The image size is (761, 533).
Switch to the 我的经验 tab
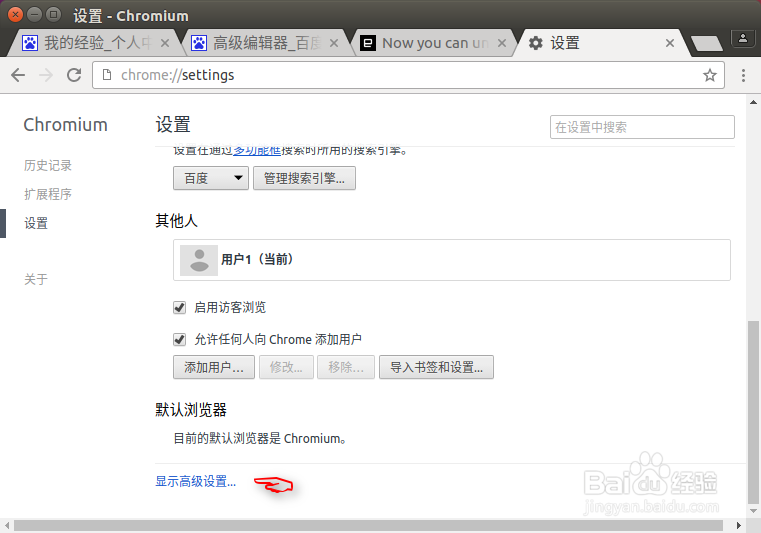95,43
